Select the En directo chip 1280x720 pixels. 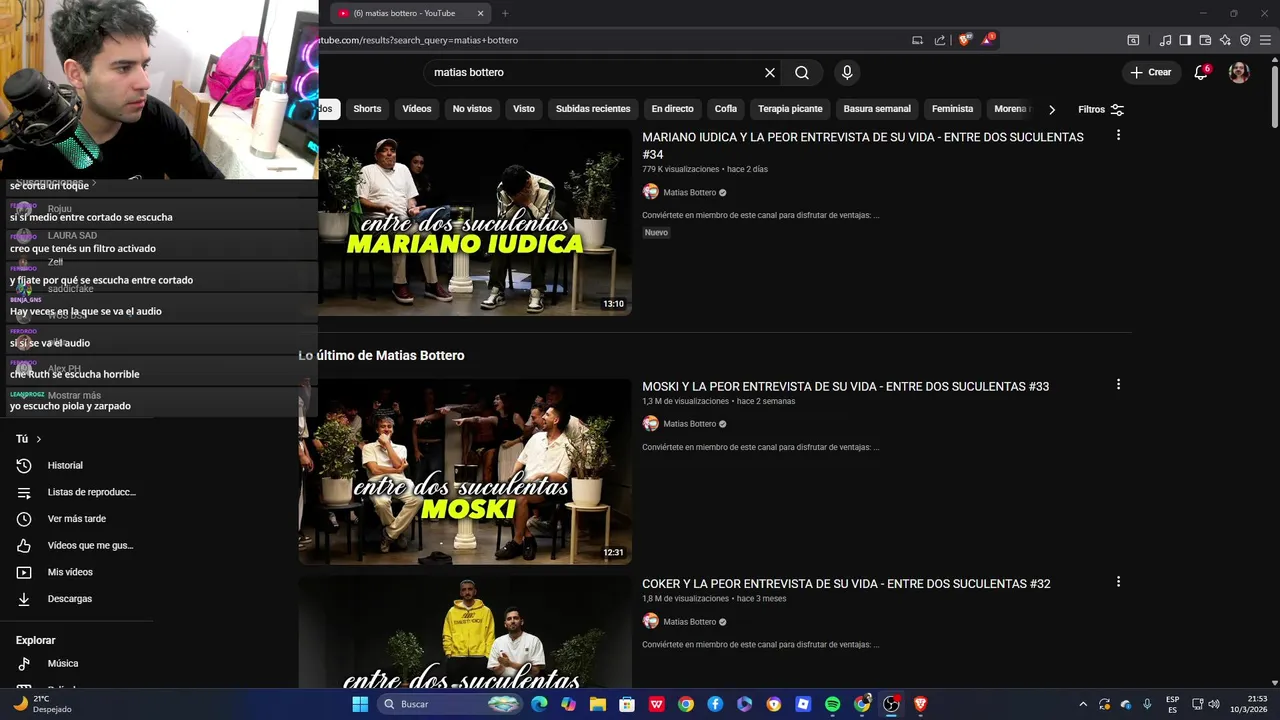click(x=672, y=109)
